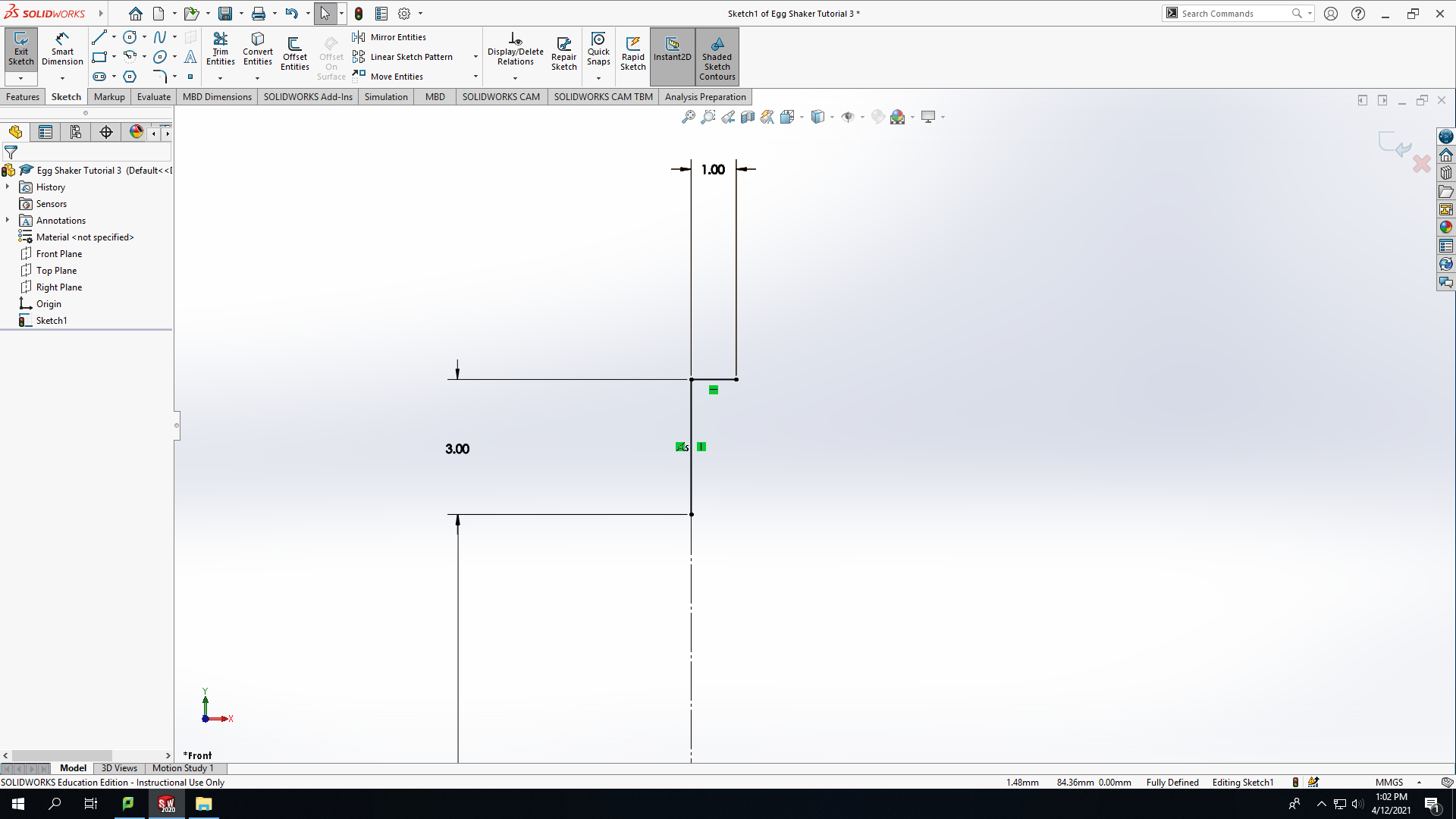Open Windows Start menu
1456x819 pixels.
[18, 804]
